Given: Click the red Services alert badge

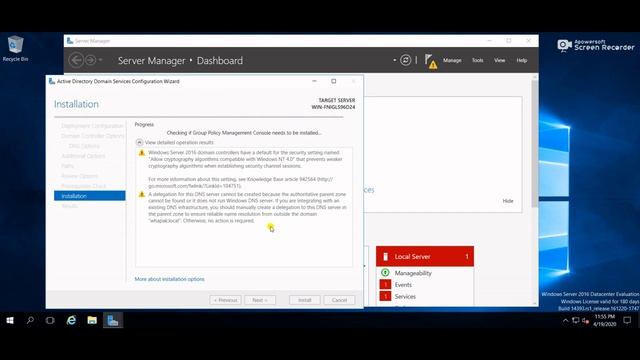Looking at the screenshot, I should tap(385, 296).
